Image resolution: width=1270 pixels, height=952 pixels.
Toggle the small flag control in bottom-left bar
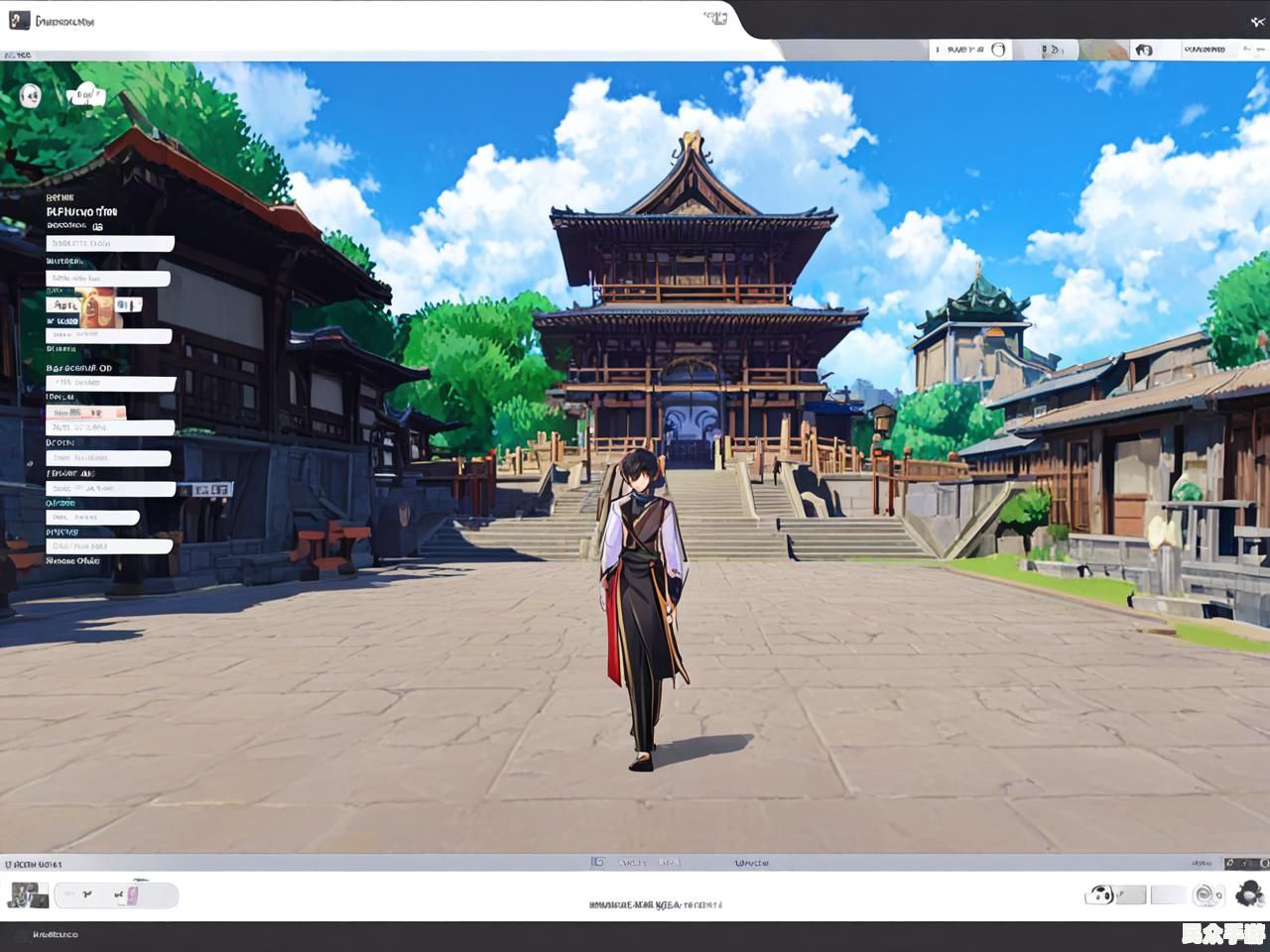click(87, 895)
